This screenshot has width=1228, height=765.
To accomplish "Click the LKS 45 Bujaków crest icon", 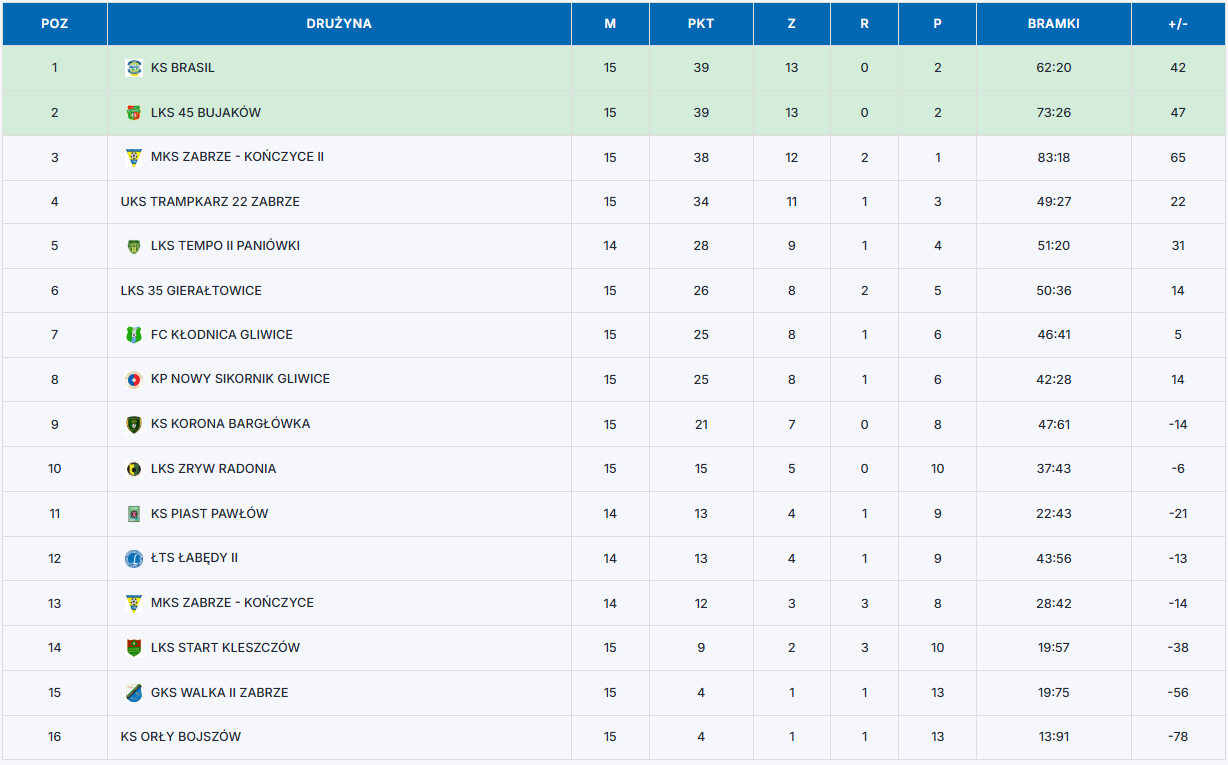I will pyautogui.click(x=133, y=113).
